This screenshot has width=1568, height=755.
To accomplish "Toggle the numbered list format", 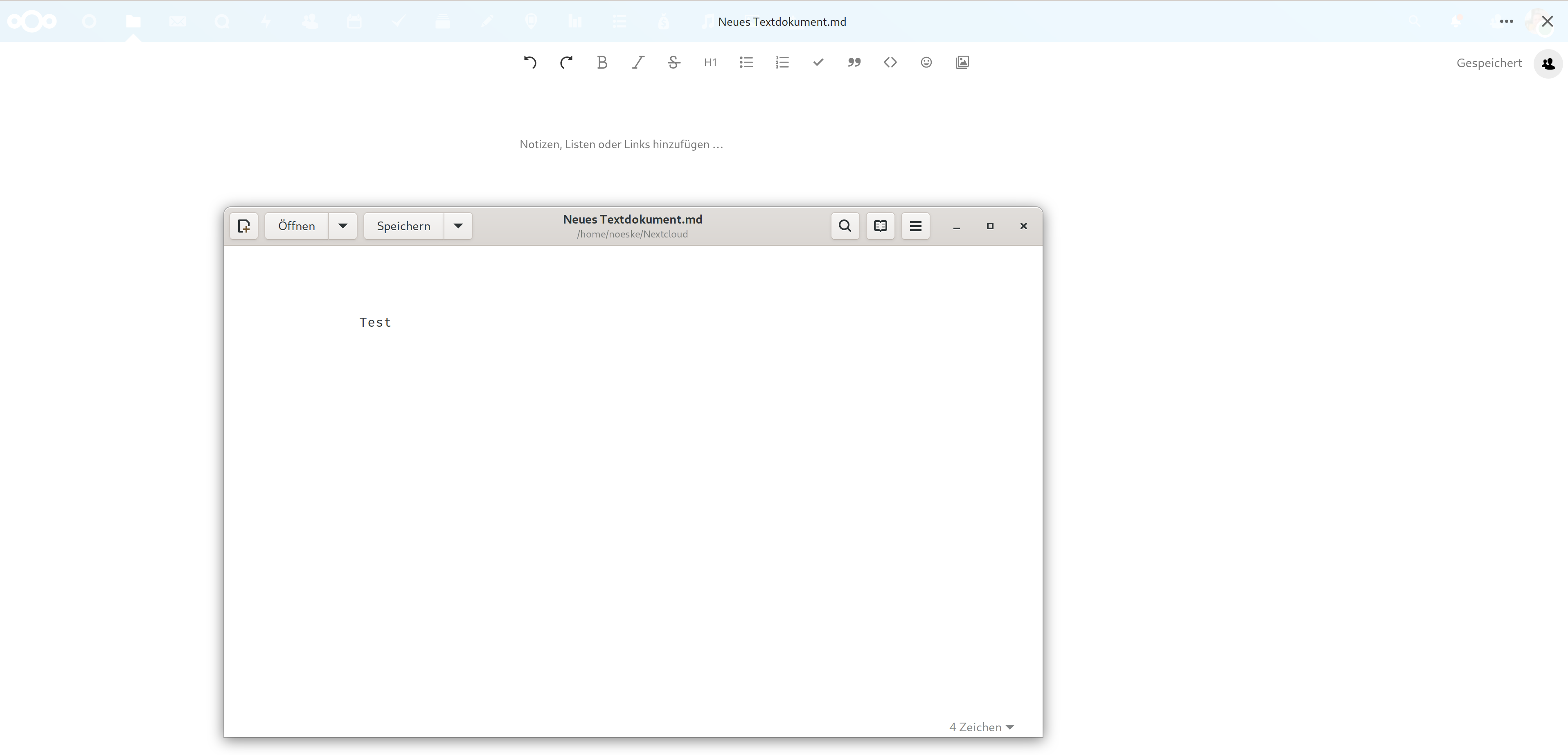I will [782, 63].
